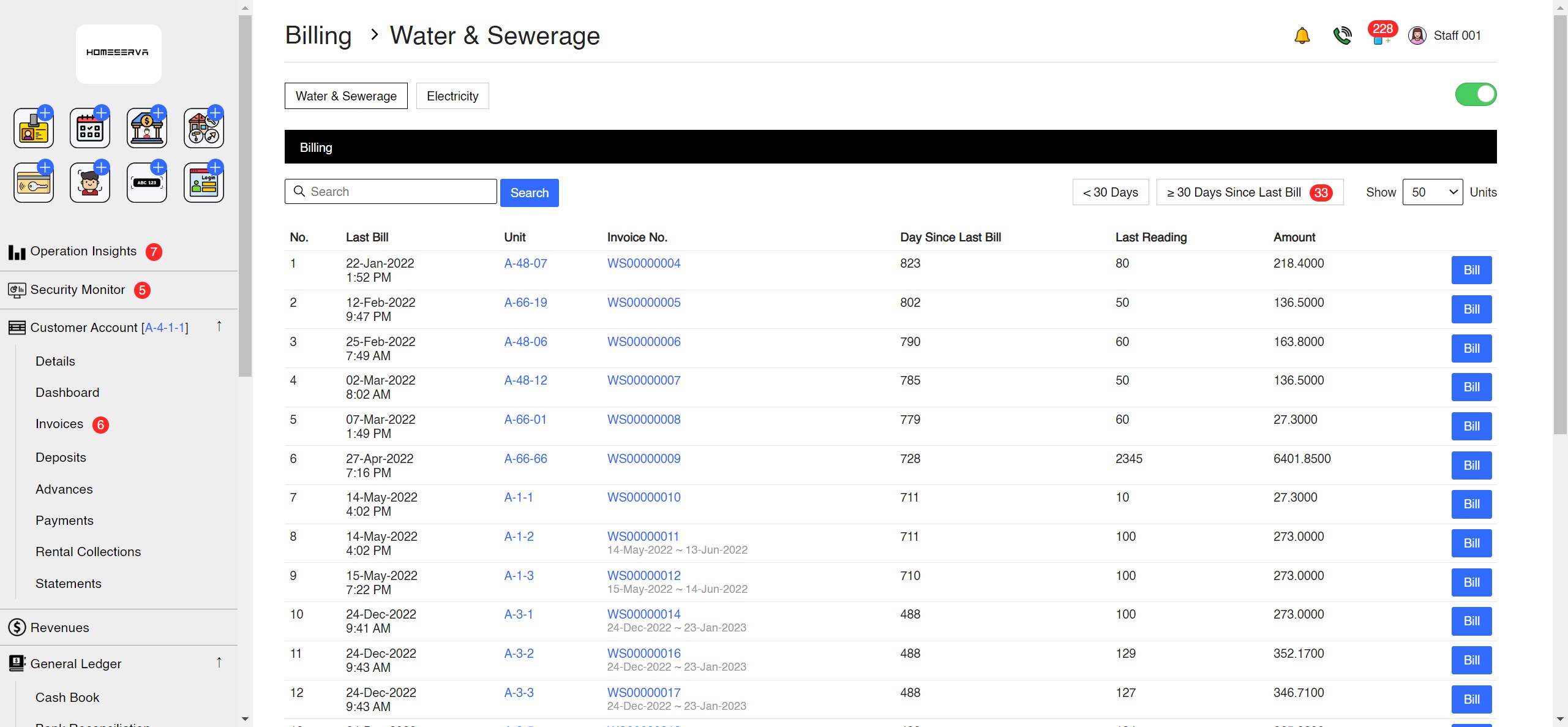Image resolution: width=1568 pixels, height=727 pixels.
Task: Open the Show units dropdown set to 50
Action: pos(1433,192)
